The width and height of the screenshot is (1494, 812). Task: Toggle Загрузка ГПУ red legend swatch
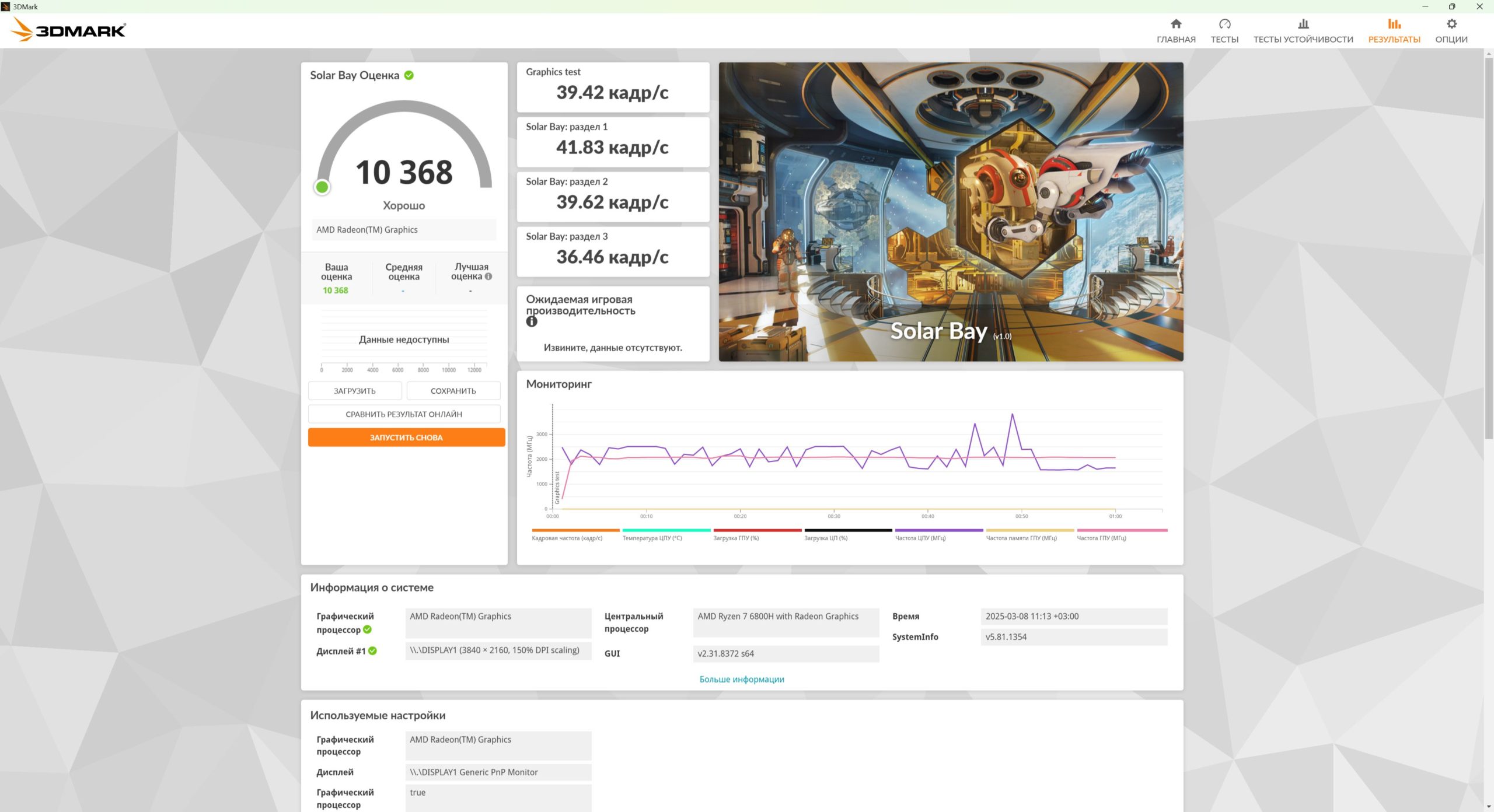click(x=758, y=530)
